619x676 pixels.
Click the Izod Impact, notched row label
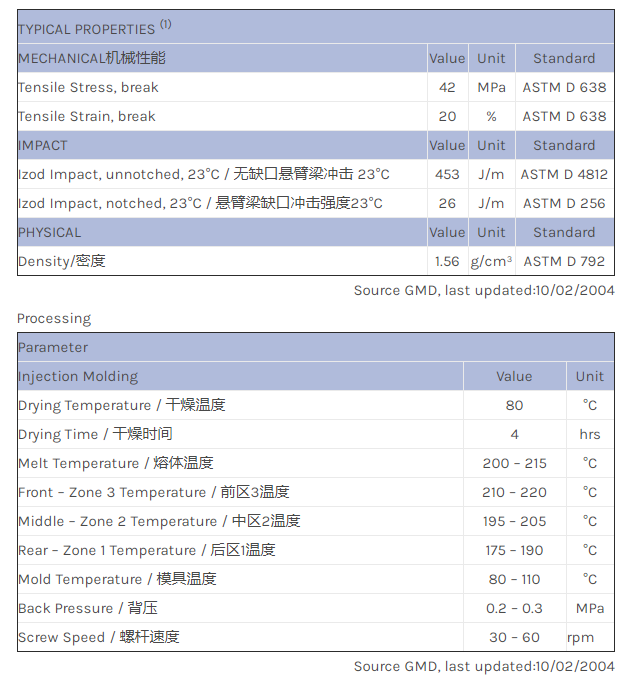200,203
